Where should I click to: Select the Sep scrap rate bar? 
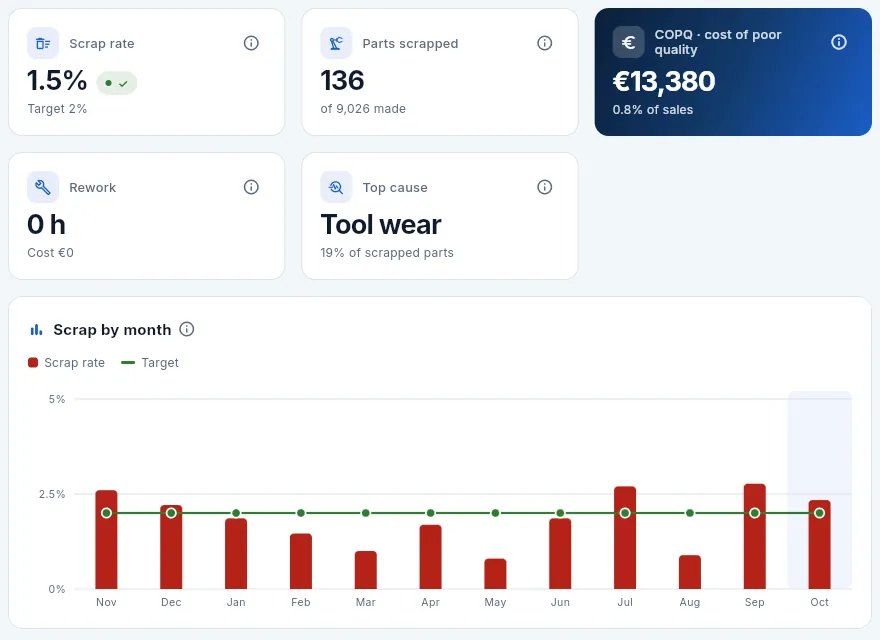coord(754,536)
